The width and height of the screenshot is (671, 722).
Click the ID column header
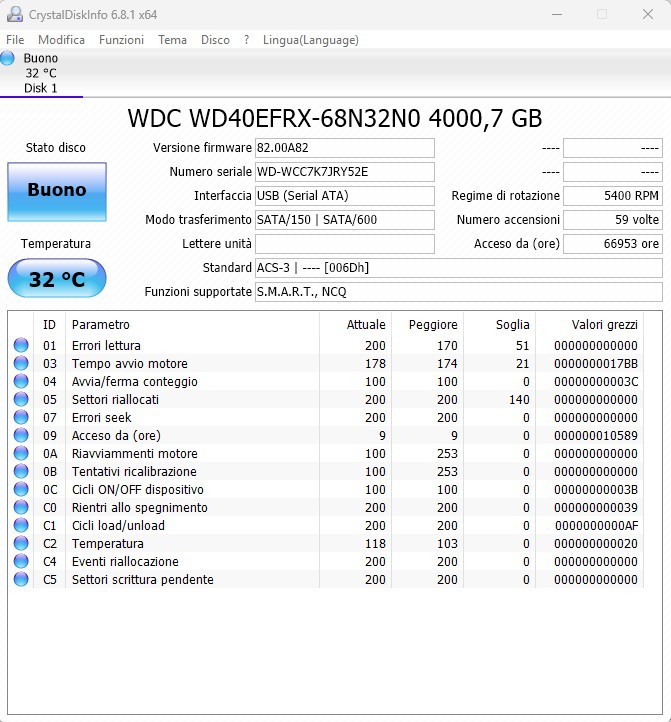tap(49, 325)
